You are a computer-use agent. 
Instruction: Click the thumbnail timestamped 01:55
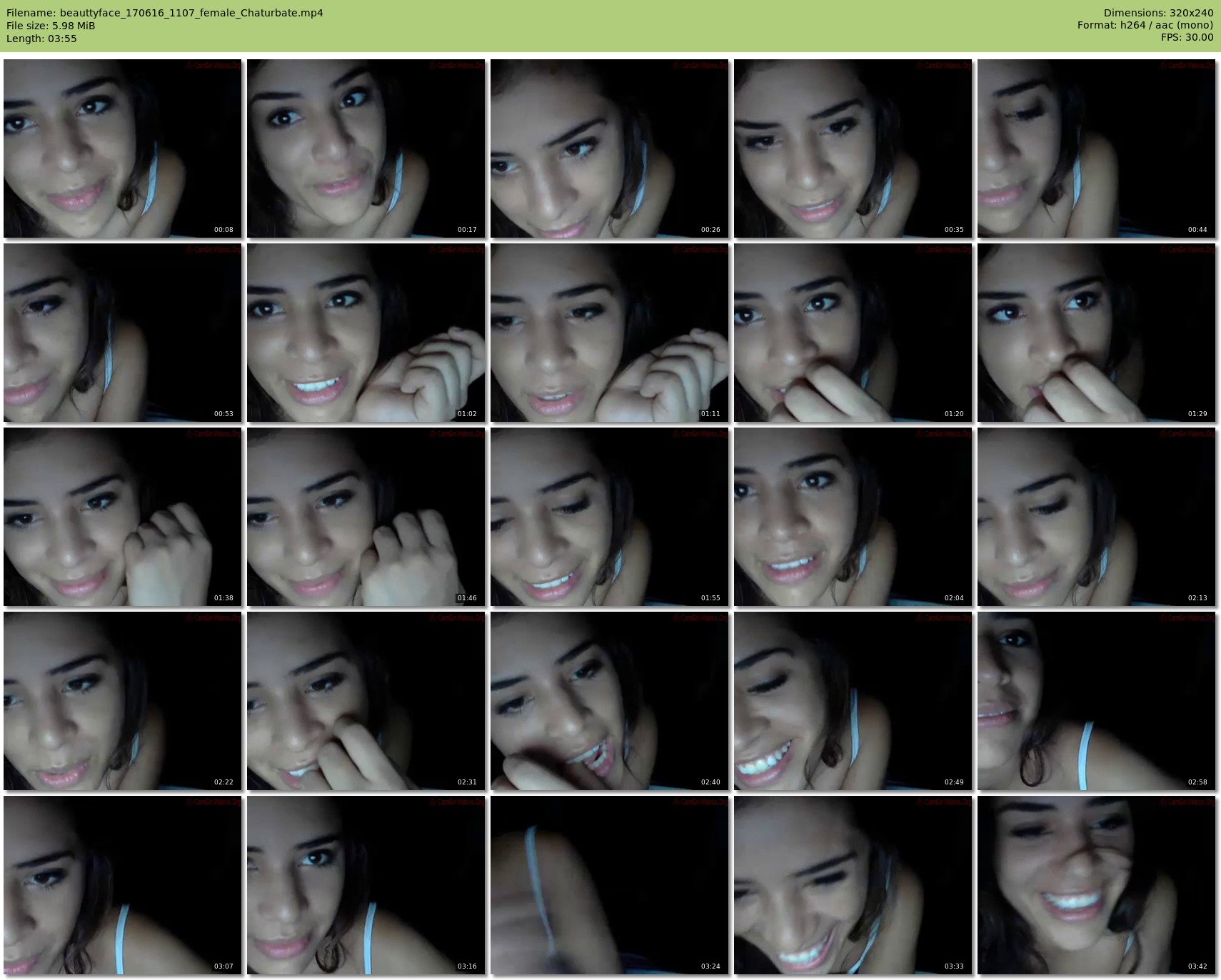610,517
